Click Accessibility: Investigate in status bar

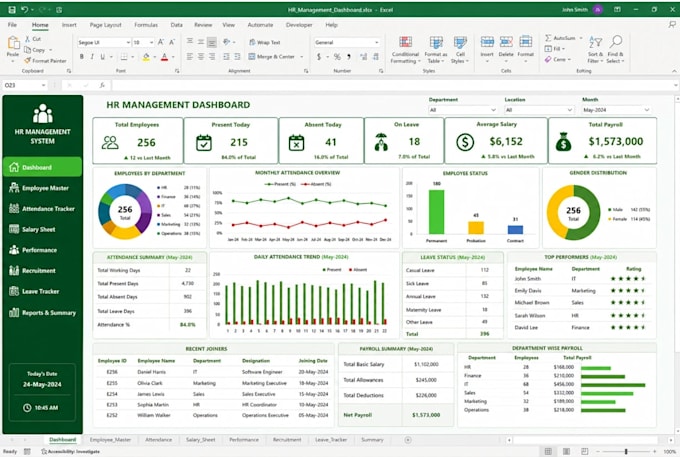[x=71, y=452]
